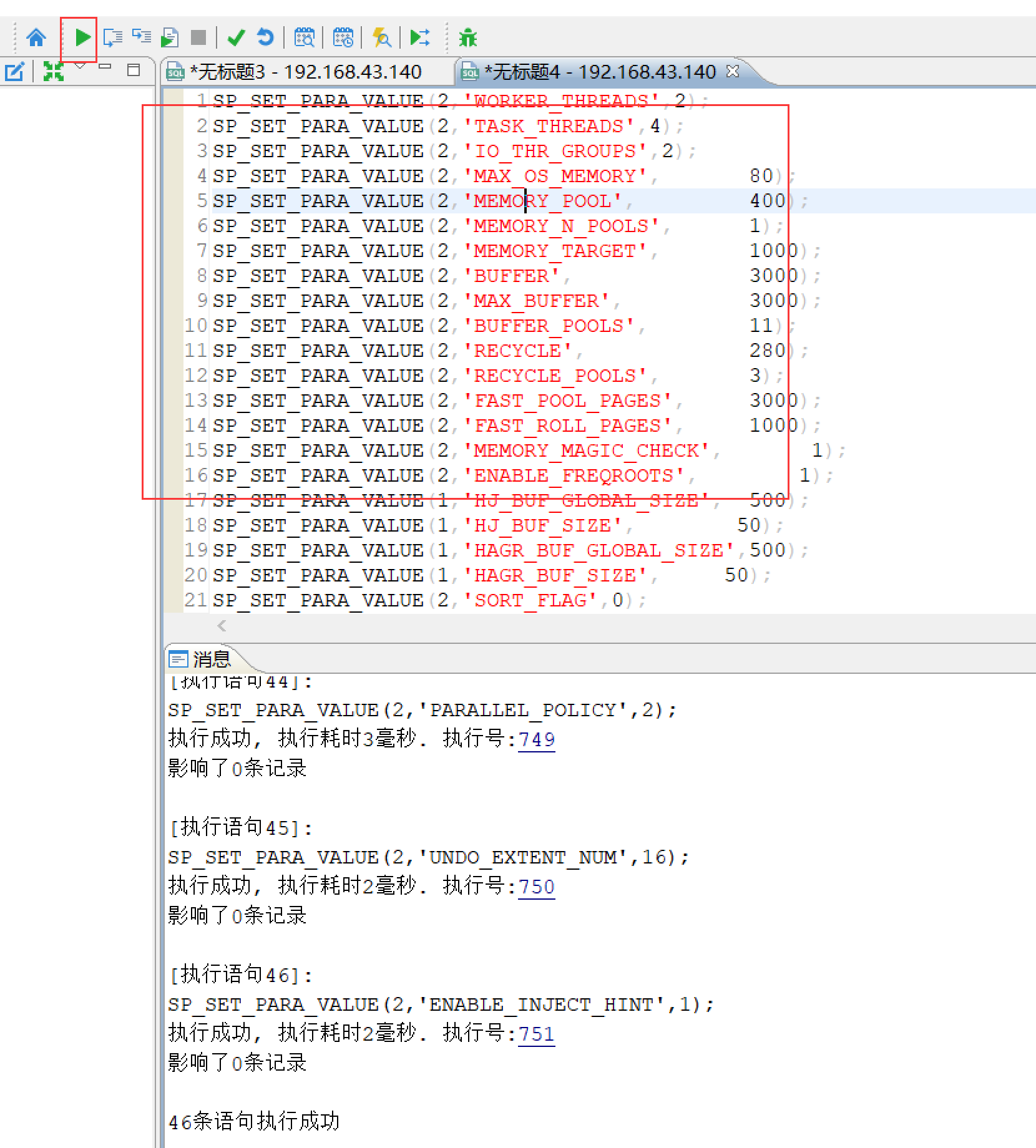Click the lightning bolt search icon
1036x1148 pixels.
381,38
